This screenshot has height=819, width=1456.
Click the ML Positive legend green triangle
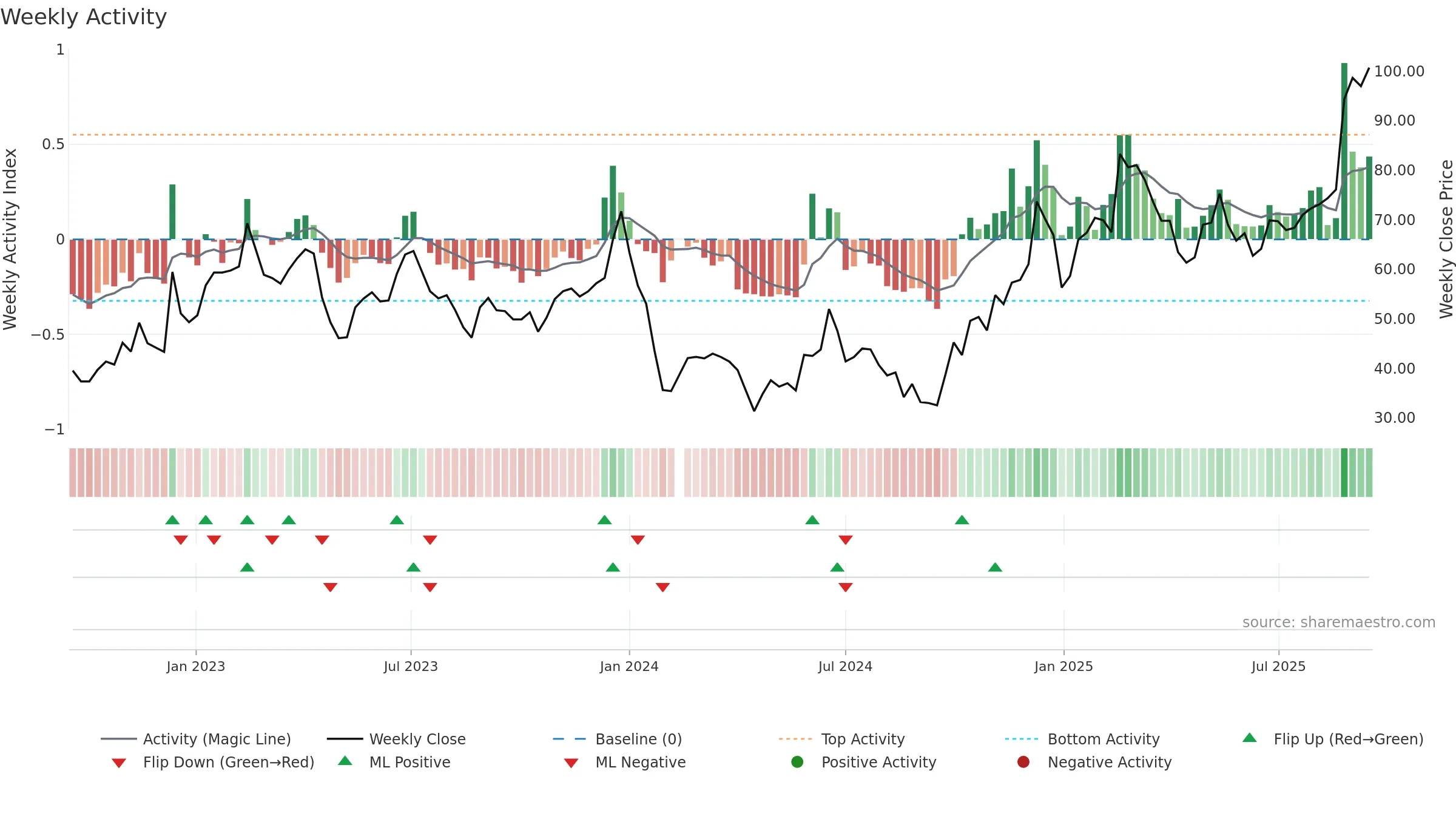[345, 761]
